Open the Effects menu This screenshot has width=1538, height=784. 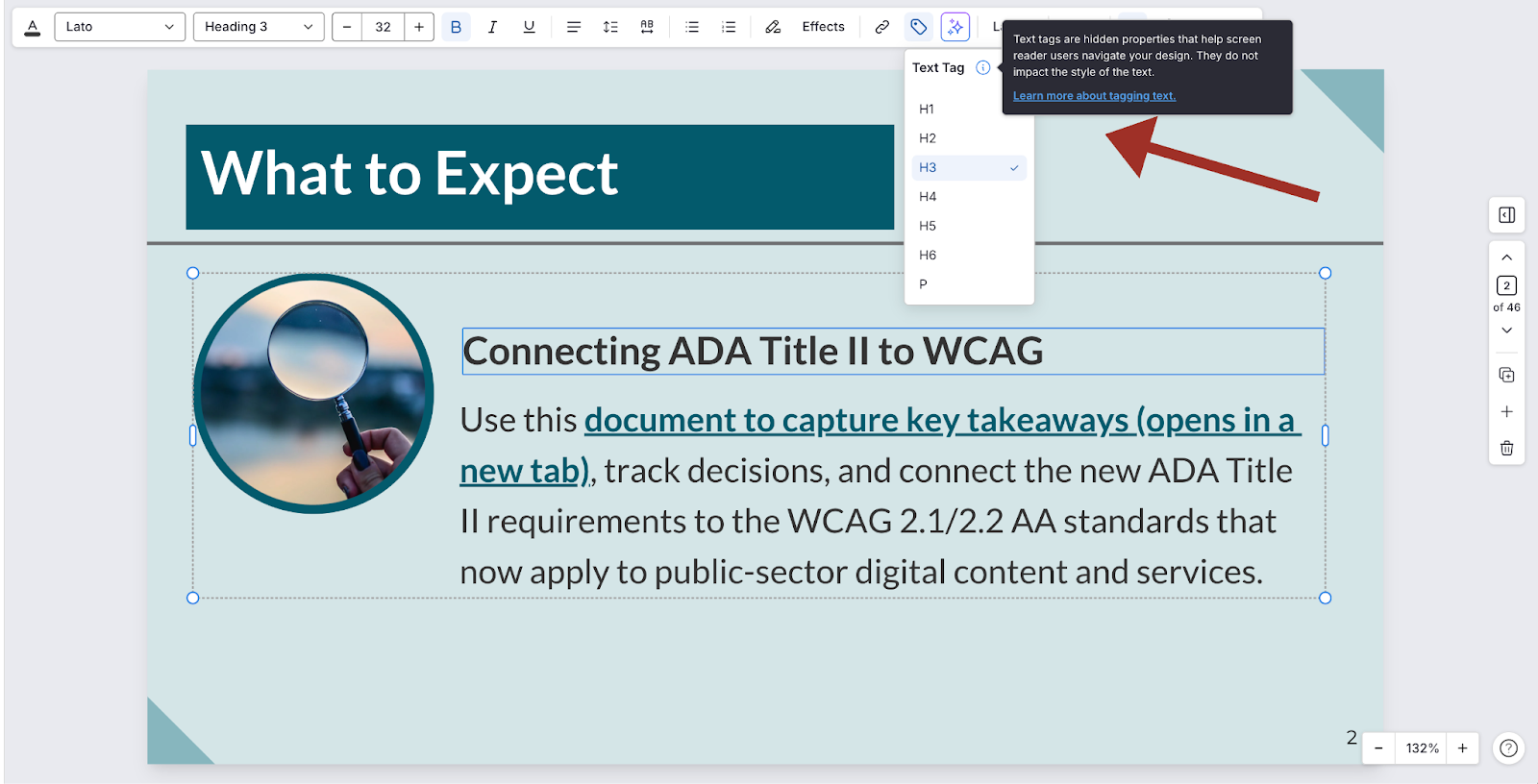[x=823, y=27]
